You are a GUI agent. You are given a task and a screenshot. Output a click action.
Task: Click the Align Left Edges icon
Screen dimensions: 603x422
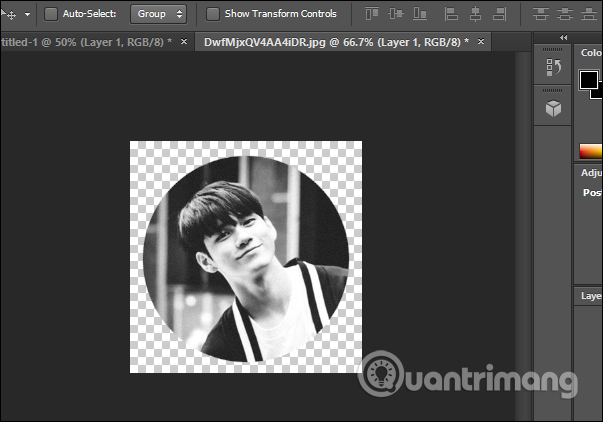pyautogui.click(x=451, y=14)
